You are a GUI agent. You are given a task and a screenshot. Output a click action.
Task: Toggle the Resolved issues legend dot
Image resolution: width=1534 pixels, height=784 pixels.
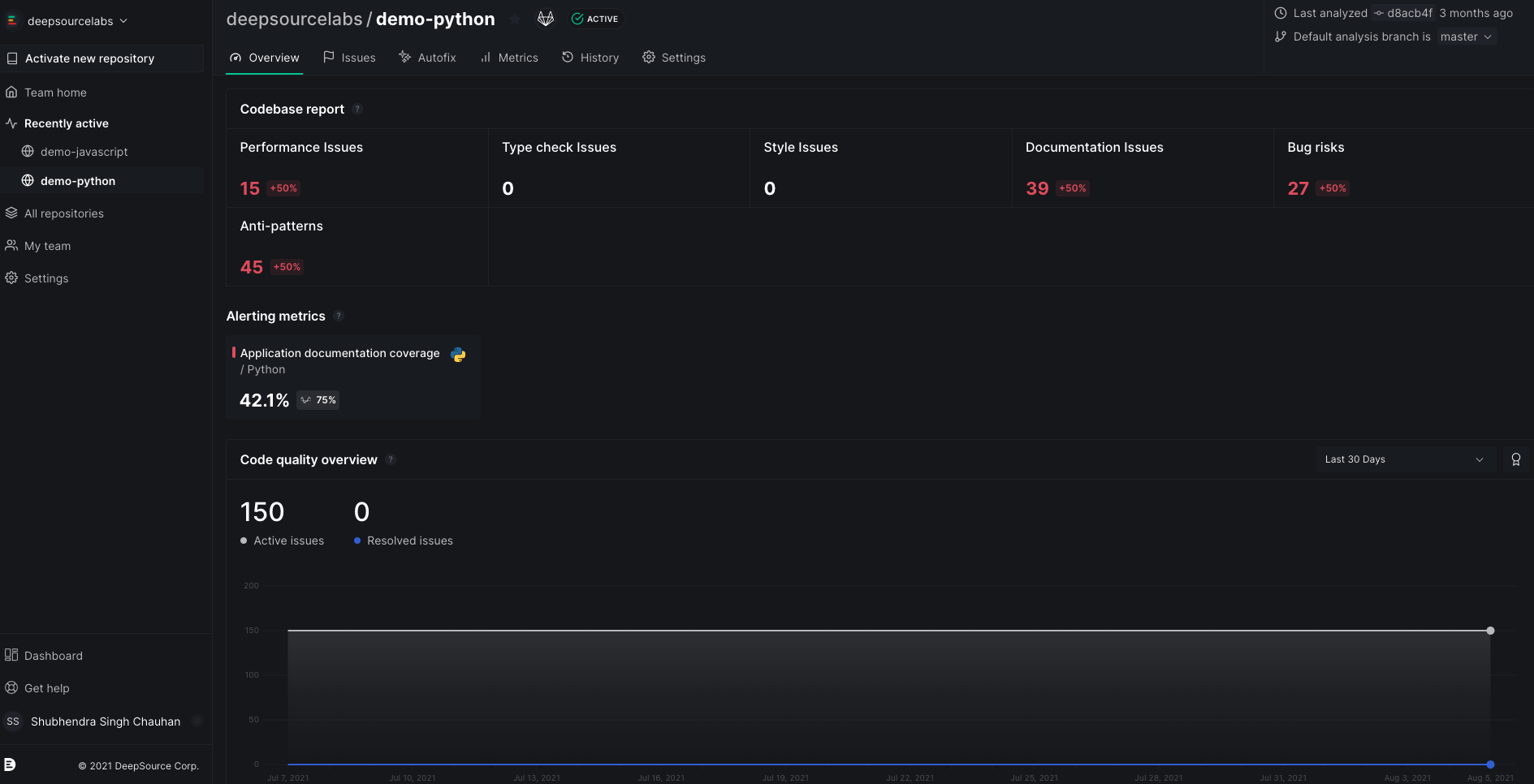point(356,540)
